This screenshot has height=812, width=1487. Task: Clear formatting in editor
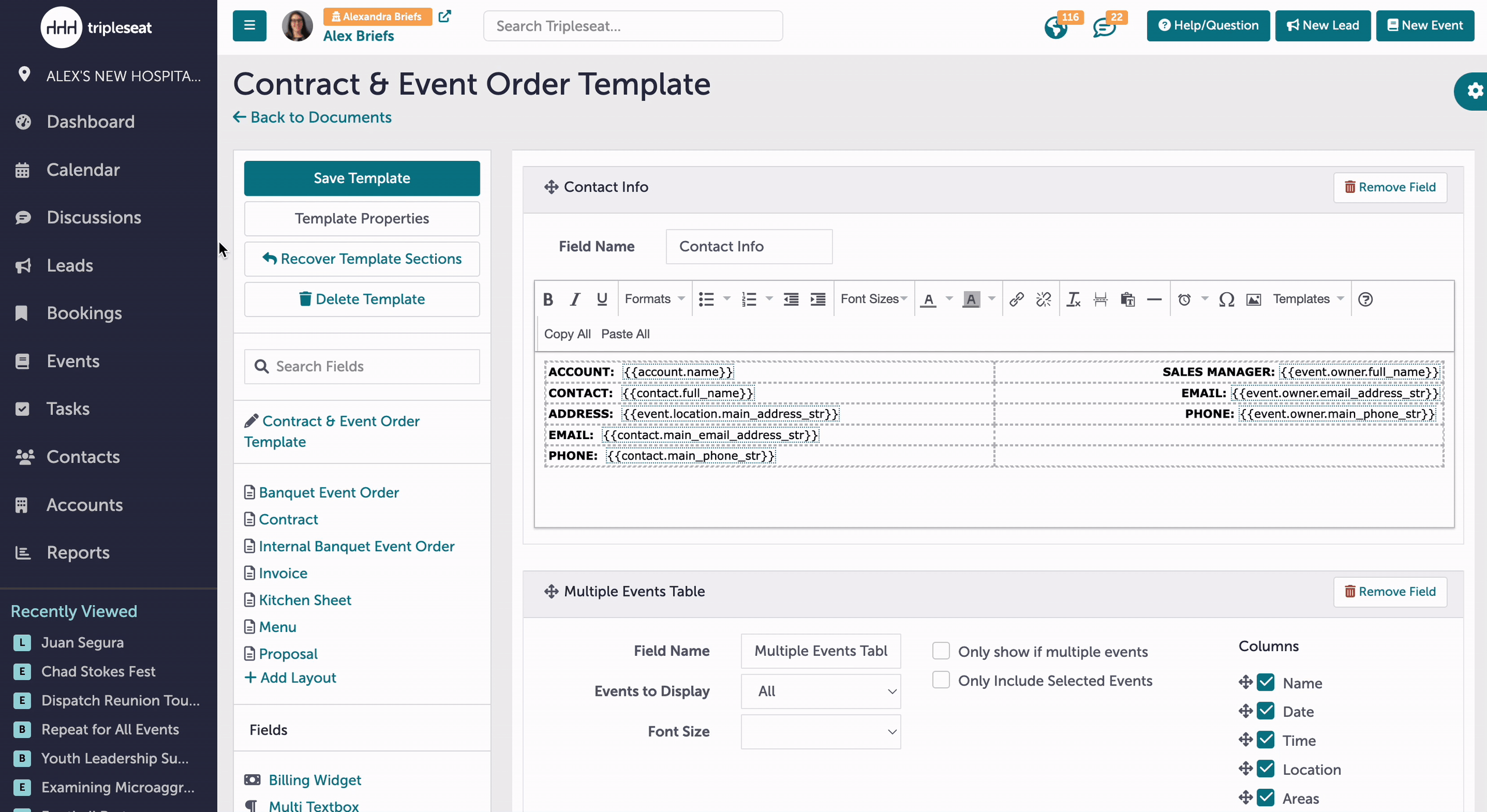pyautogui.click(x=1073, y=299)
